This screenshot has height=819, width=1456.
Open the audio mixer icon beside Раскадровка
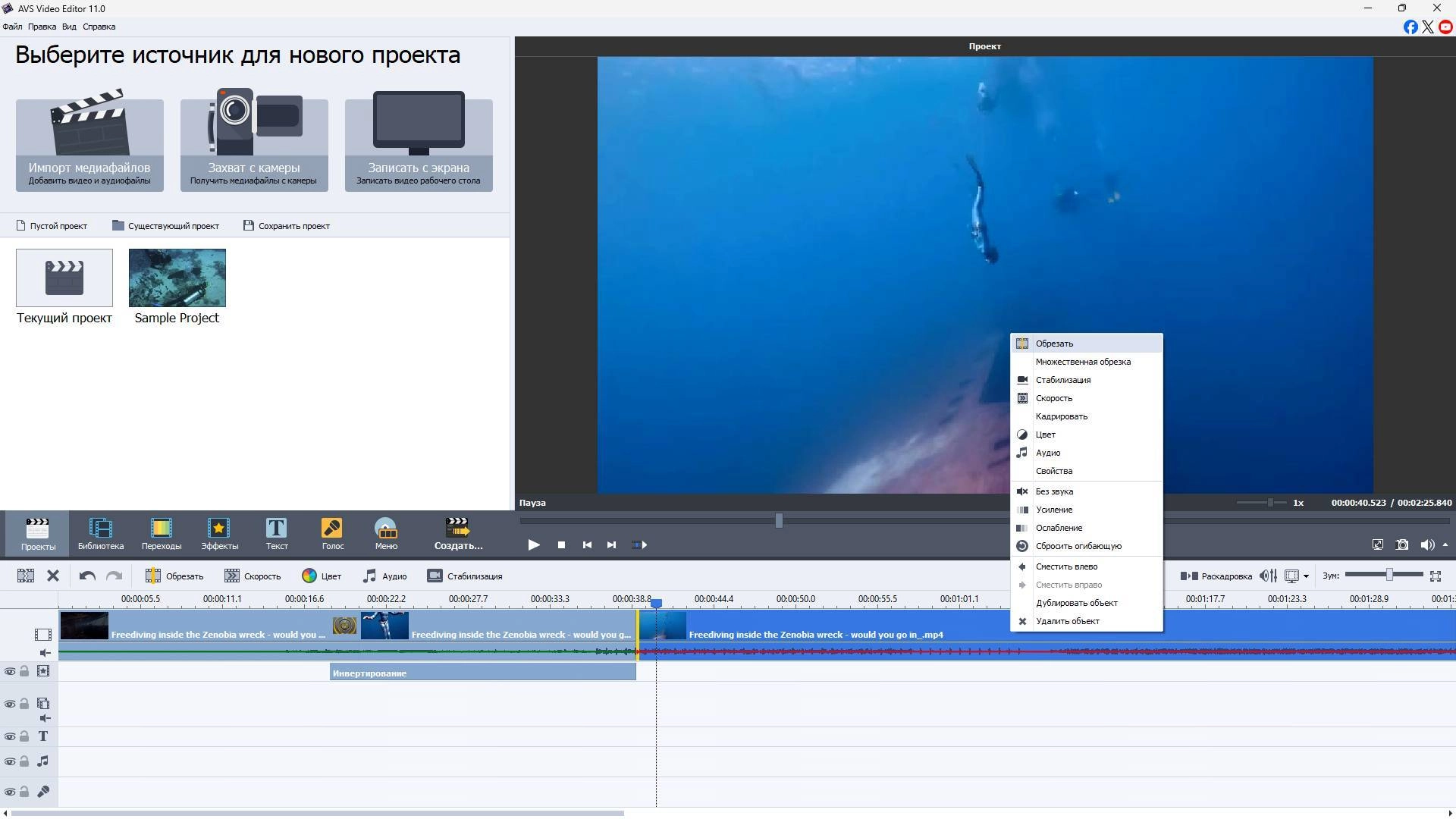click(x=1268, y=576)
